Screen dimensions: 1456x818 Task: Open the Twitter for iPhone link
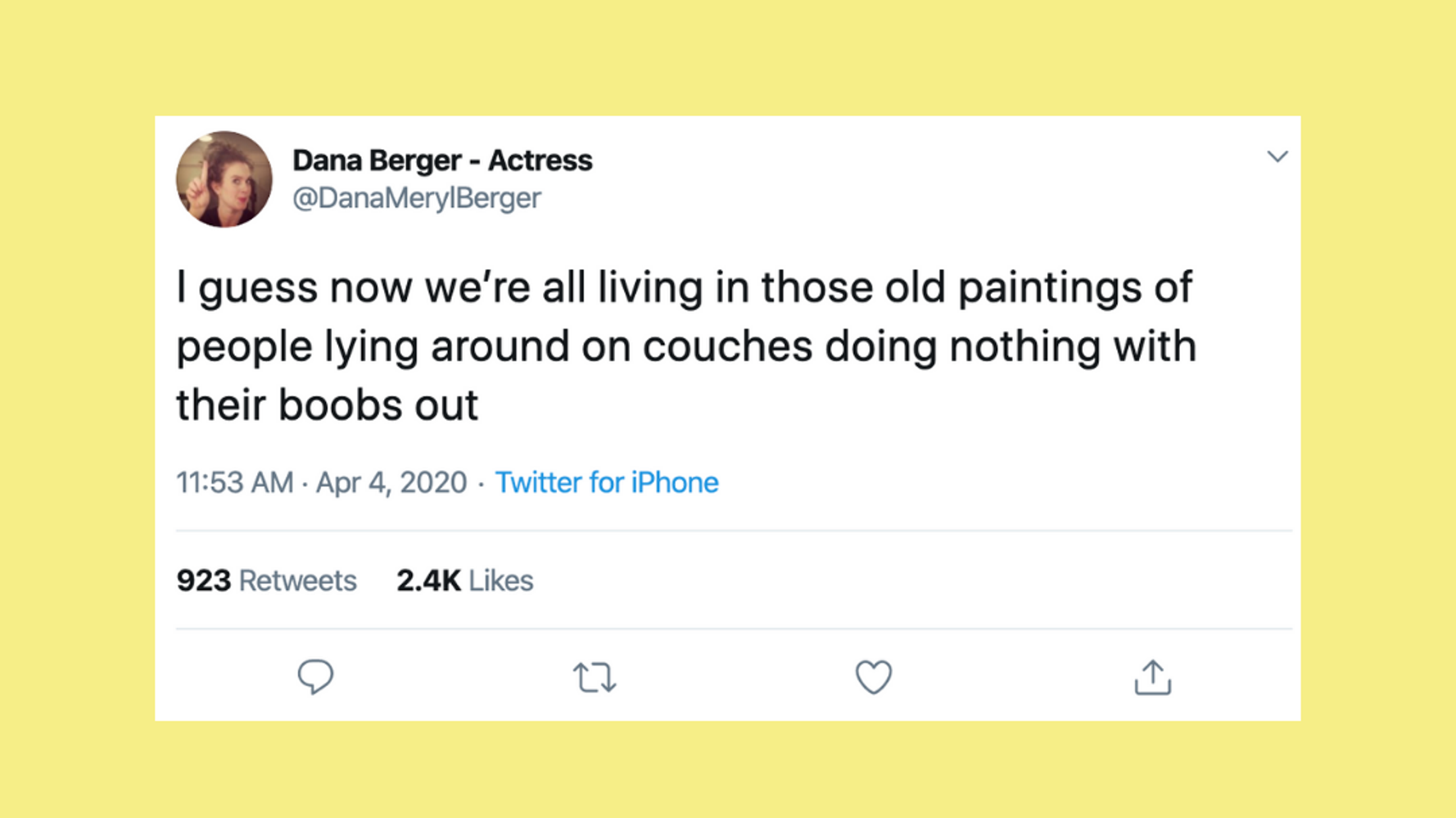coord(606,482)
